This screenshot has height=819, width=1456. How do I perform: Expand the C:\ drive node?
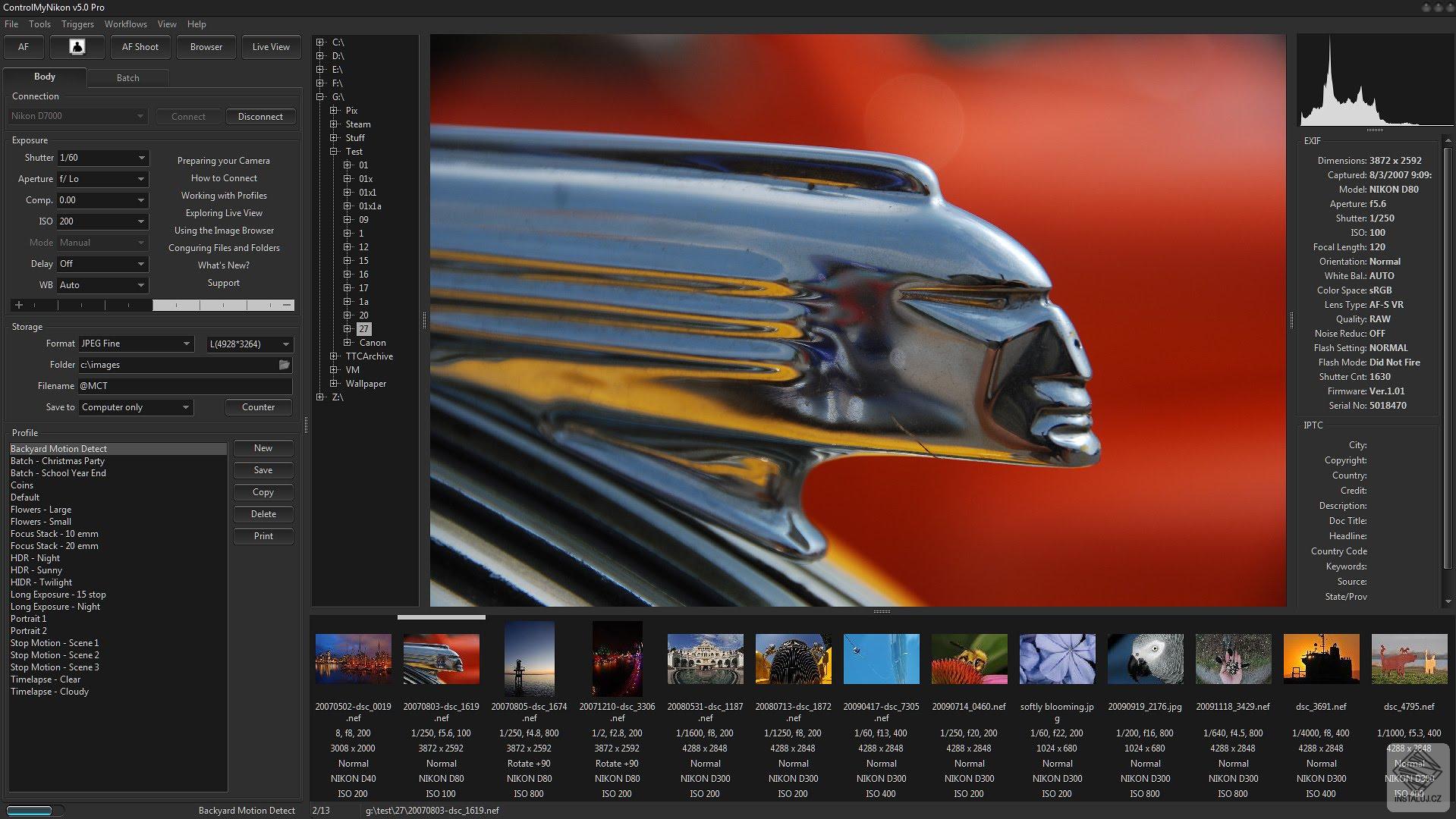(x=320, y=42)
